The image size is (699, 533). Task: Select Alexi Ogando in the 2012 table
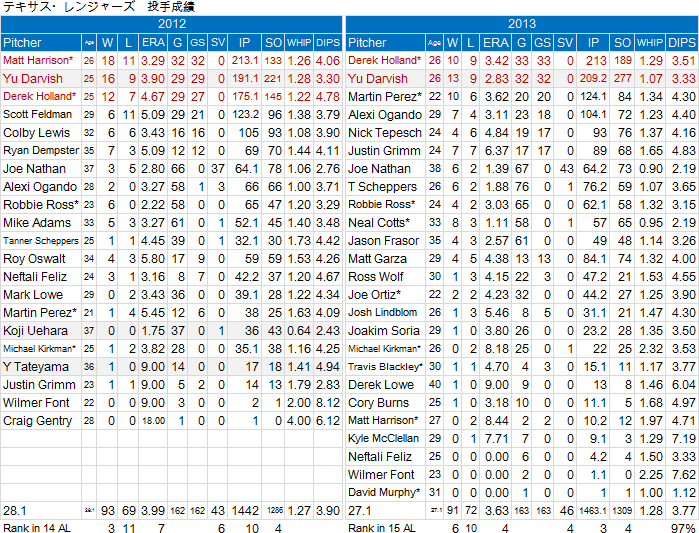coord(40,187)
